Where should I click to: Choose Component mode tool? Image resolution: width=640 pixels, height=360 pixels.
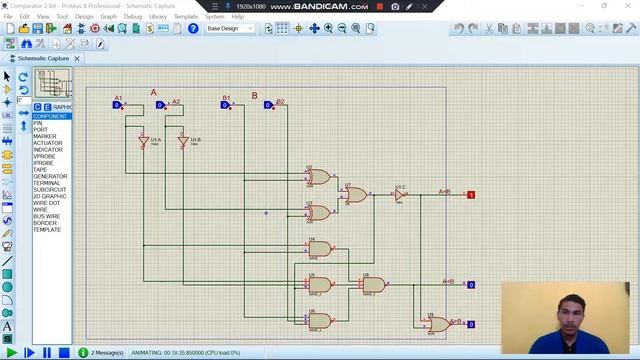point(7,89)
